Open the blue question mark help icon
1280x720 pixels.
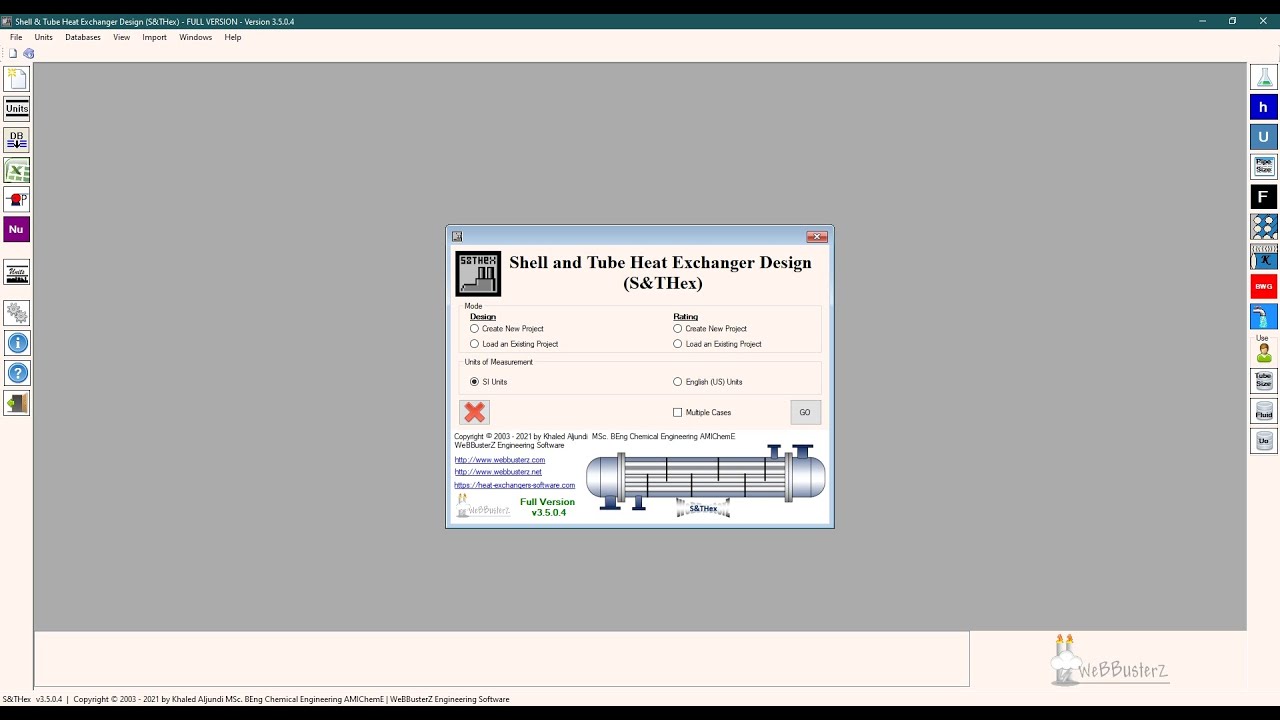click(x=17, y=373)
